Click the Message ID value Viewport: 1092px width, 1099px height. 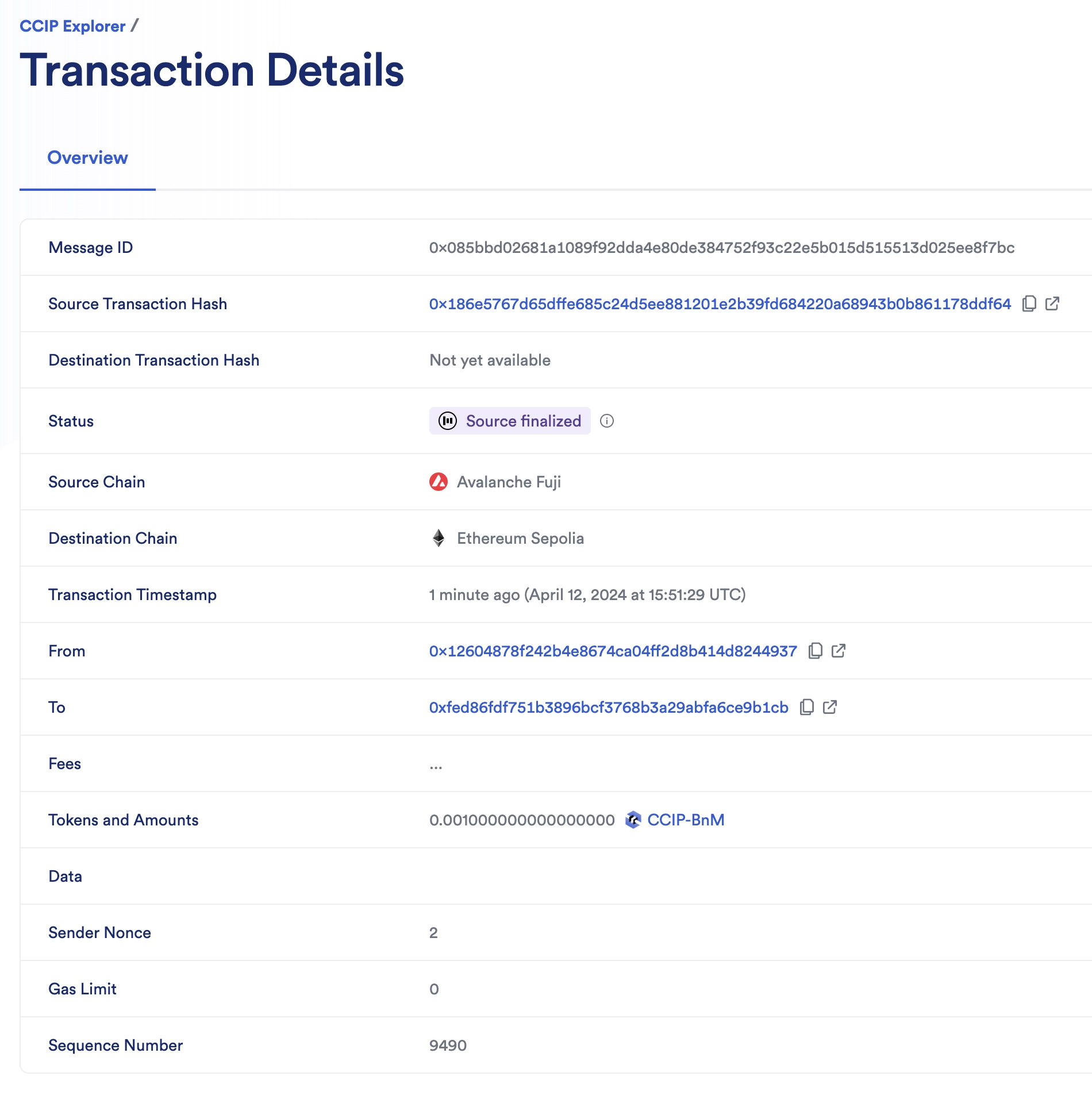(x=722, y=247)
